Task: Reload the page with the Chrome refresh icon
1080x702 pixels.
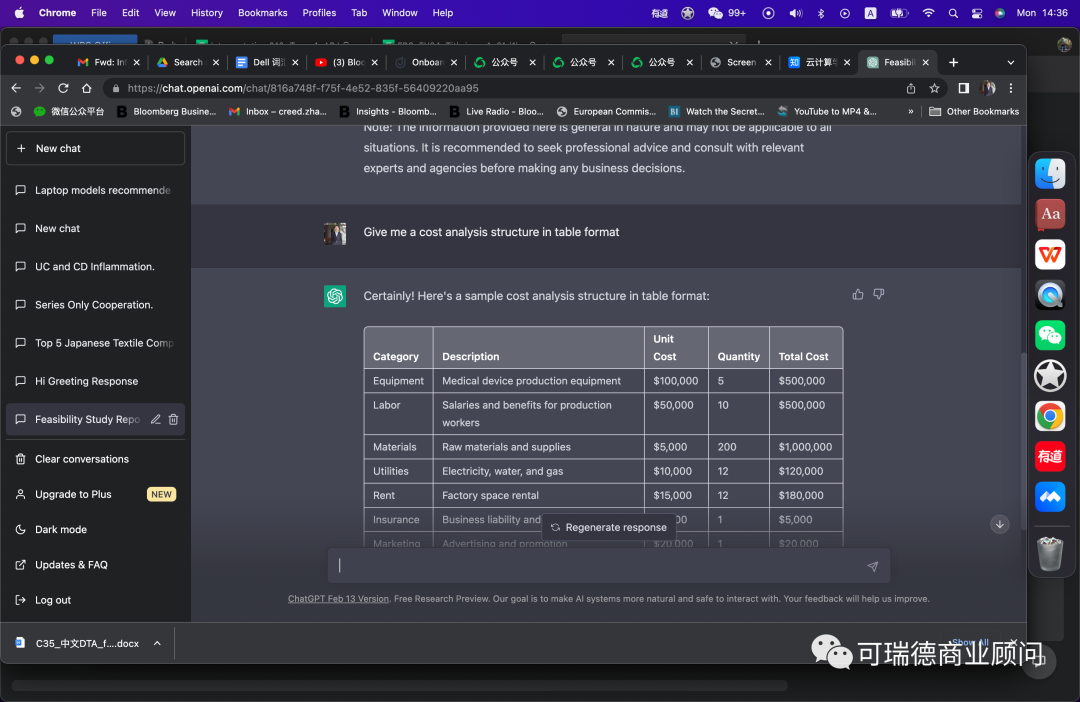Action: (63, 88)
